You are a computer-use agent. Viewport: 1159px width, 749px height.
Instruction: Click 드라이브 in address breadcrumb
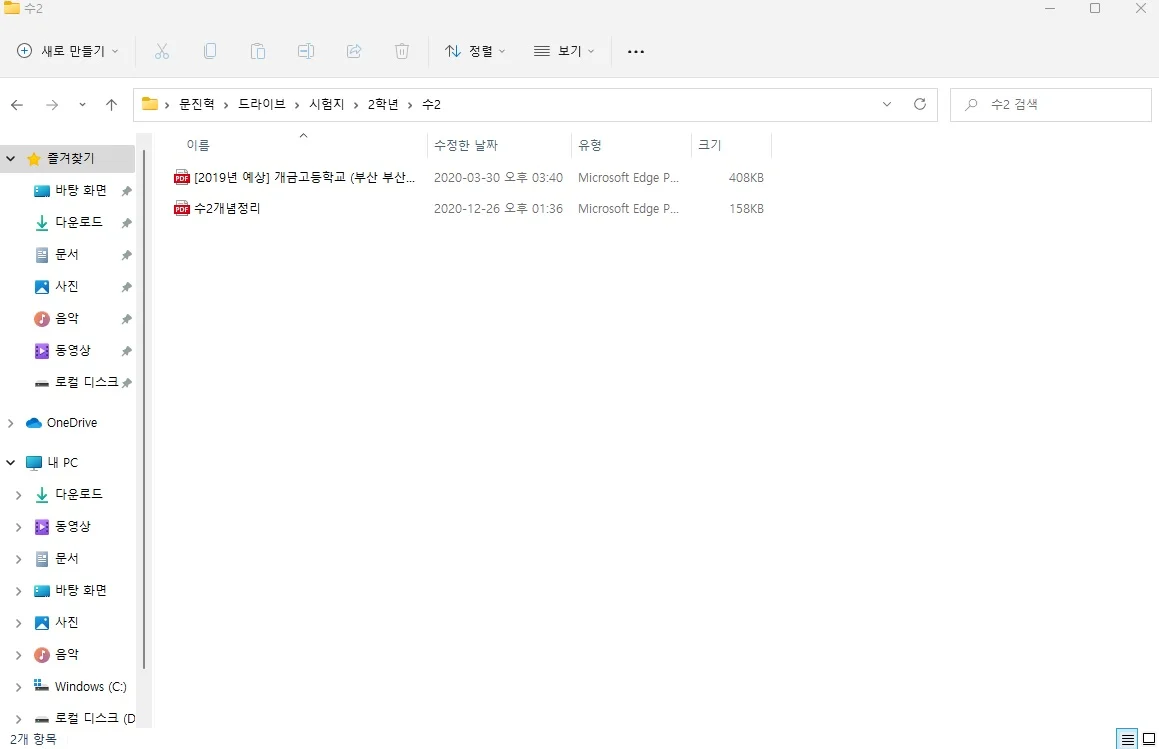(262, 104)
